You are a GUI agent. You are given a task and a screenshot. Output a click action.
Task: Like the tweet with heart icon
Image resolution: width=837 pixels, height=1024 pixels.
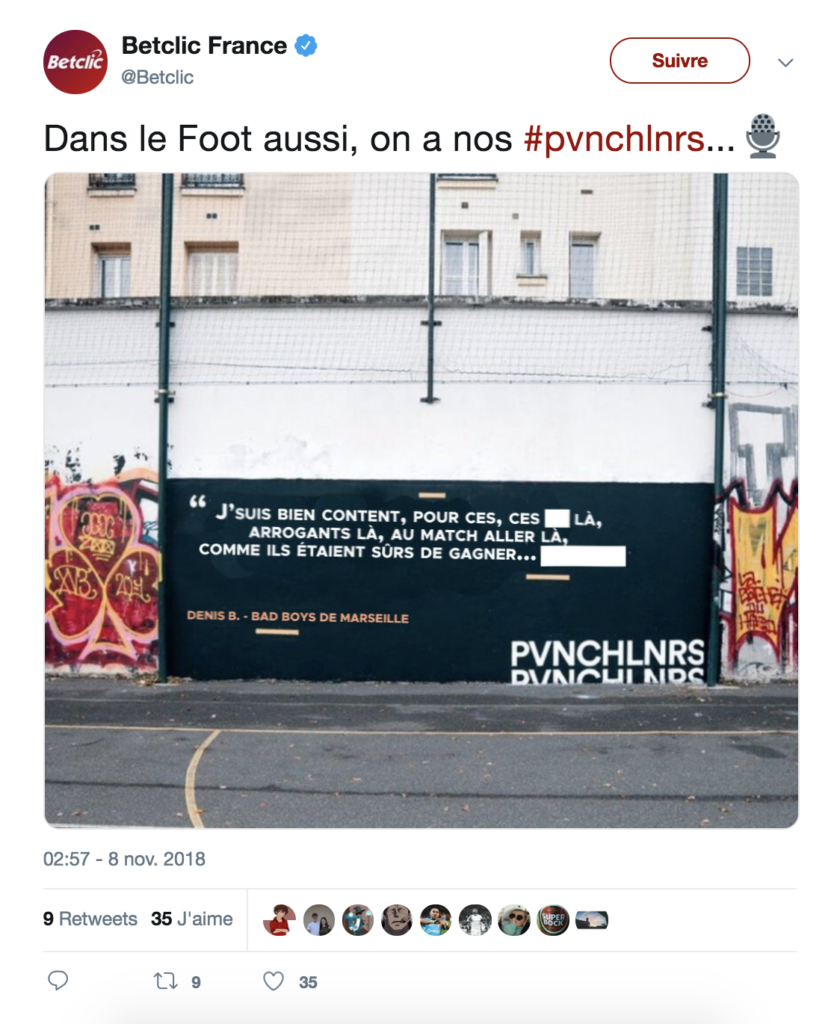[274, 981]
